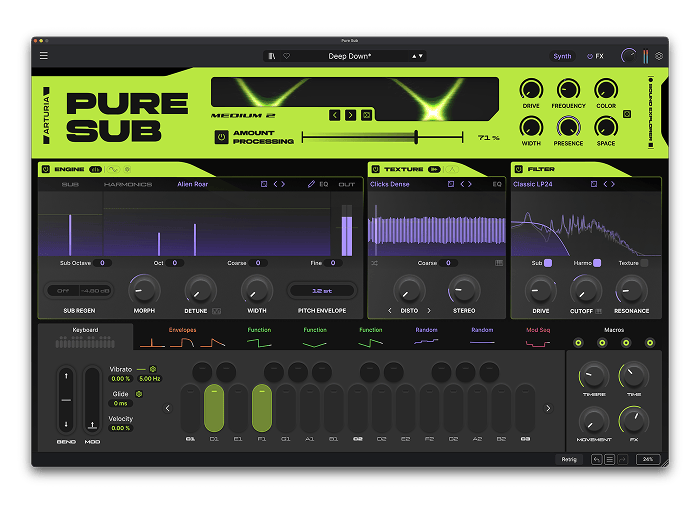
Task: Shift keyboard octave left arrow
Action: (168, 408)
